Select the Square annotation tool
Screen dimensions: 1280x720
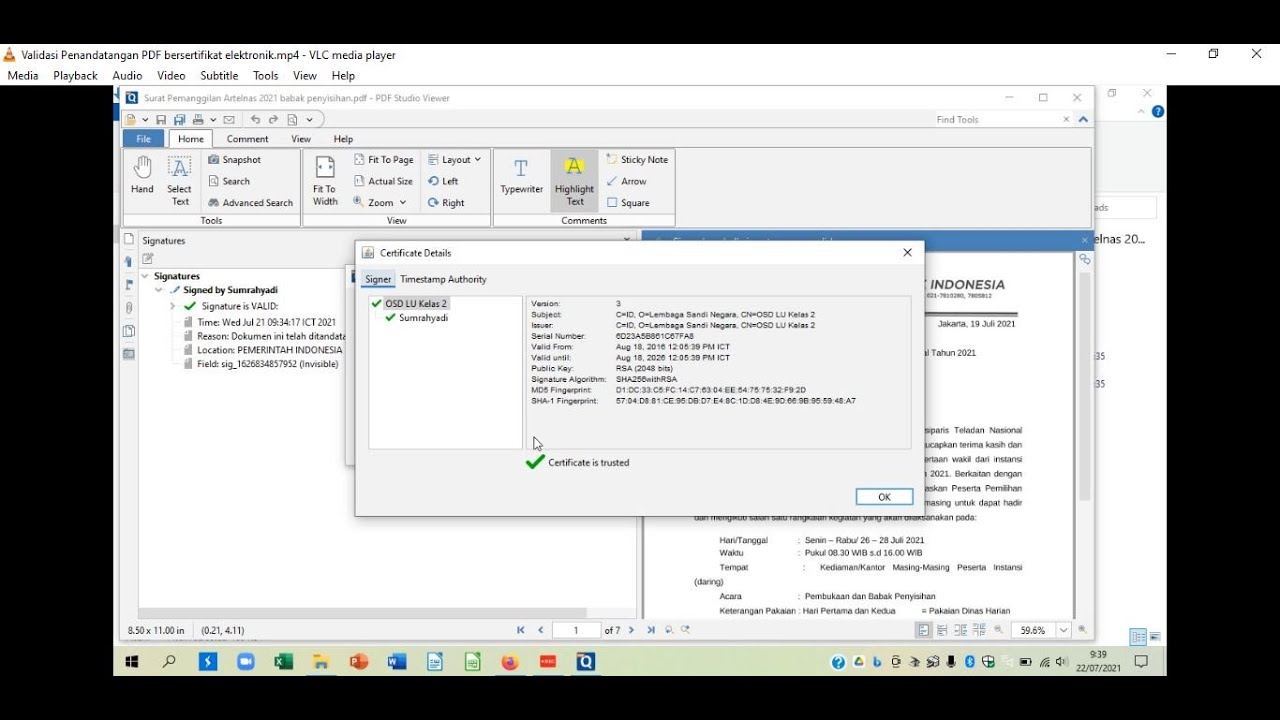coord(628,203)
